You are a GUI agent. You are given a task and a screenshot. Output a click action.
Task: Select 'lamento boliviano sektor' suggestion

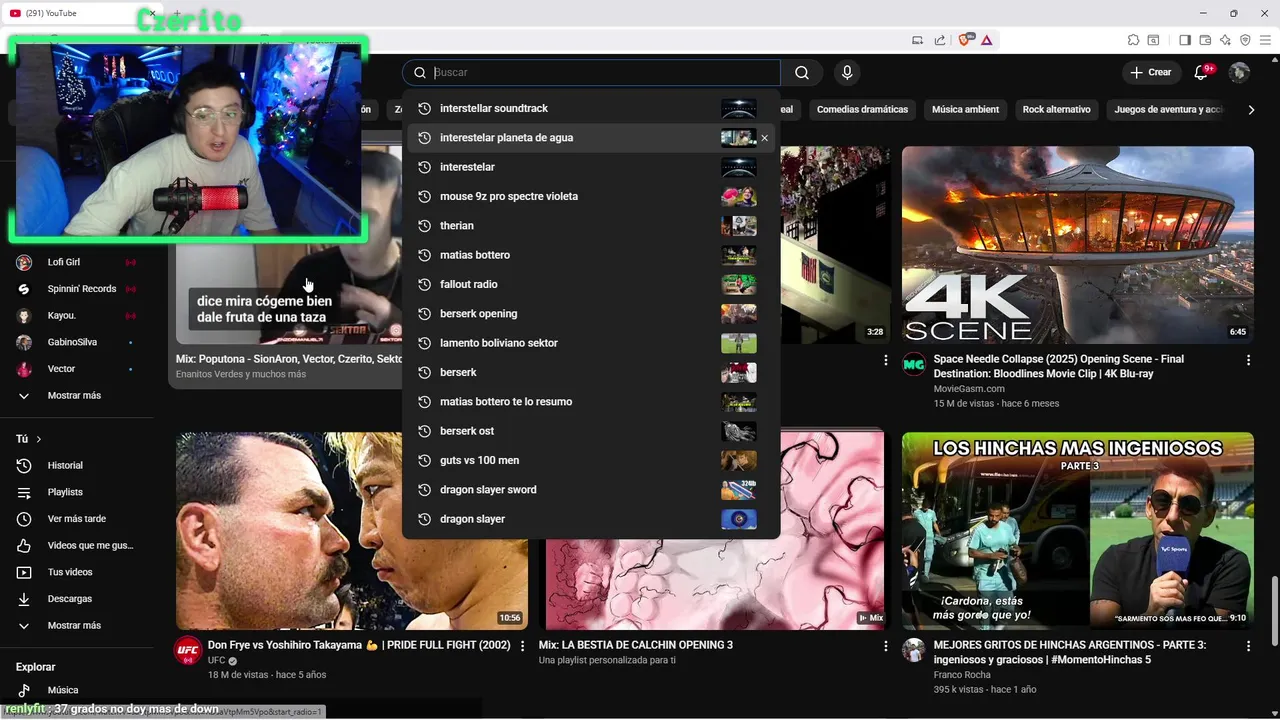coord(591,343)
